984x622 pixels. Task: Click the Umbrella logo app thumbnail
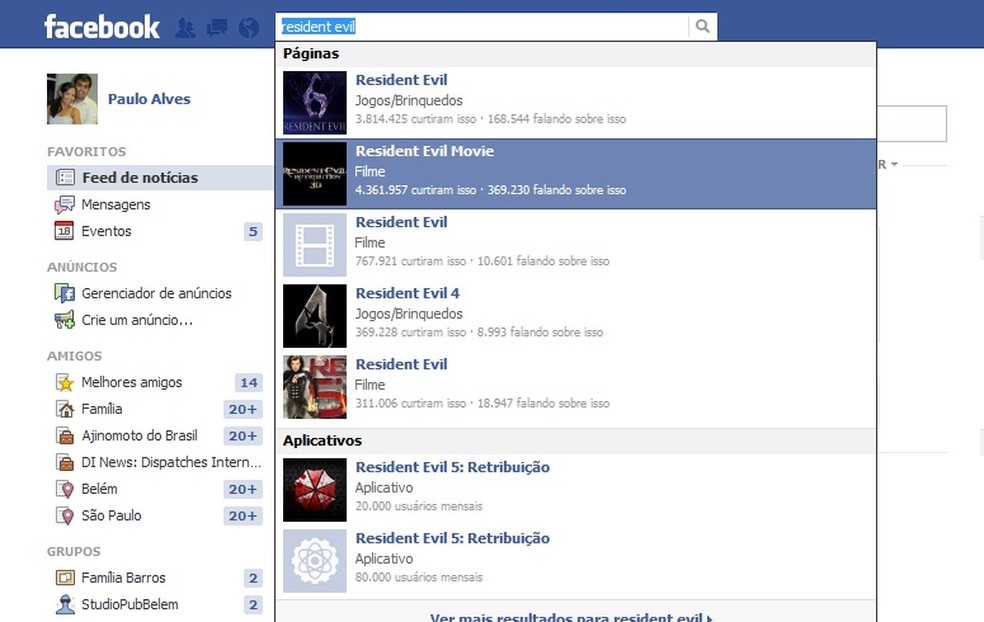(314, 490)
